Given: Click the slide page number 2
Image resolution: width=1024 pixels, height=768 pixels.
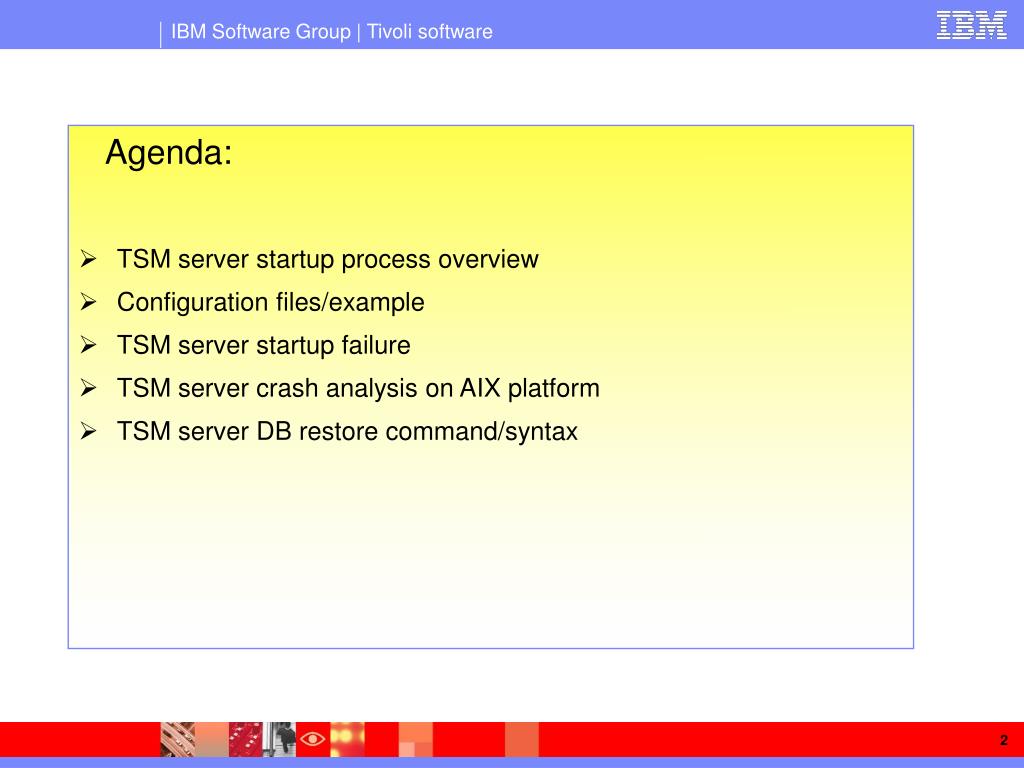Looking at the screenshot, I should tap(1004, 740).
